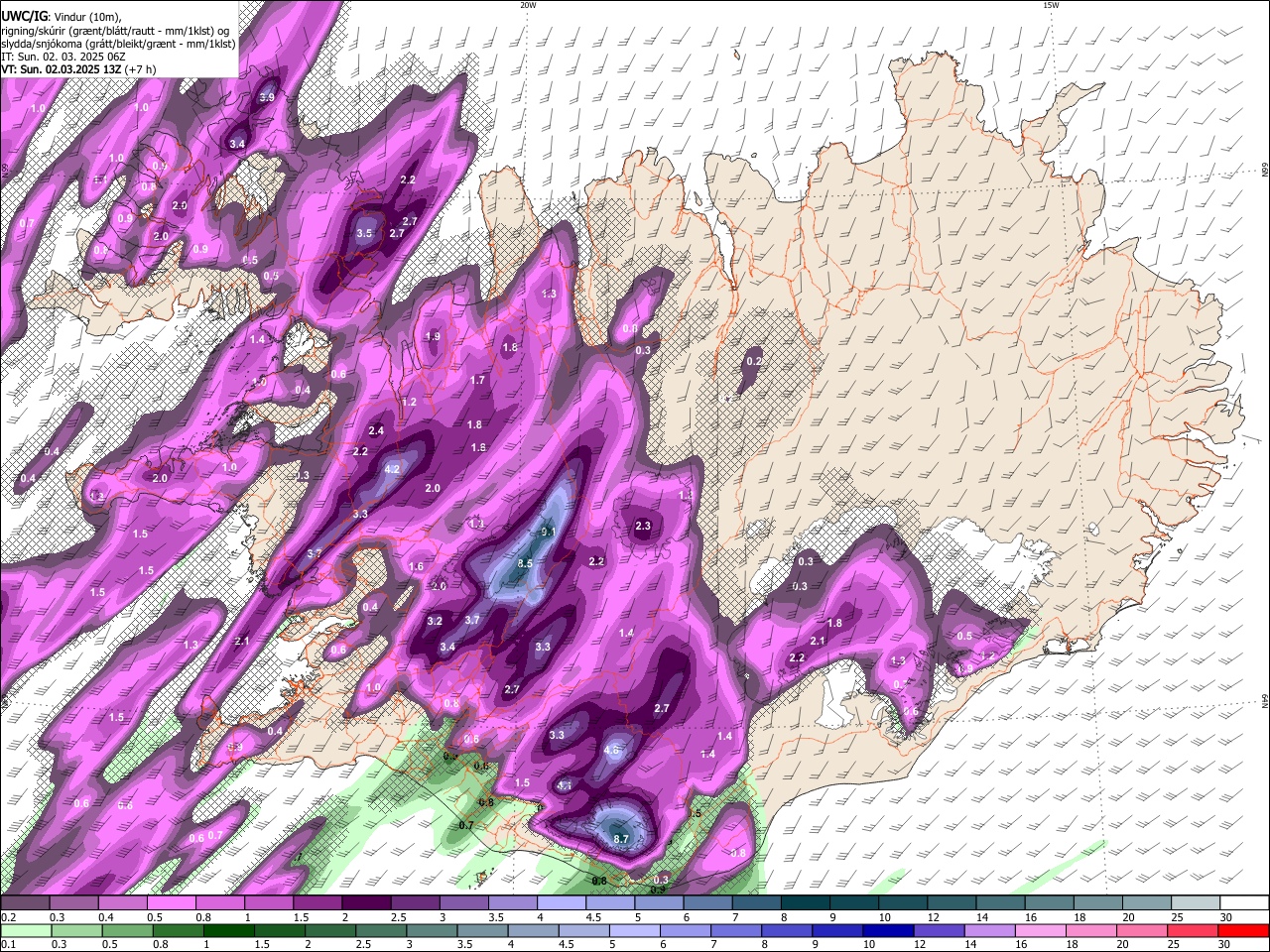Click the darkest teal snow swatch at 8

[x=805, y=902]
